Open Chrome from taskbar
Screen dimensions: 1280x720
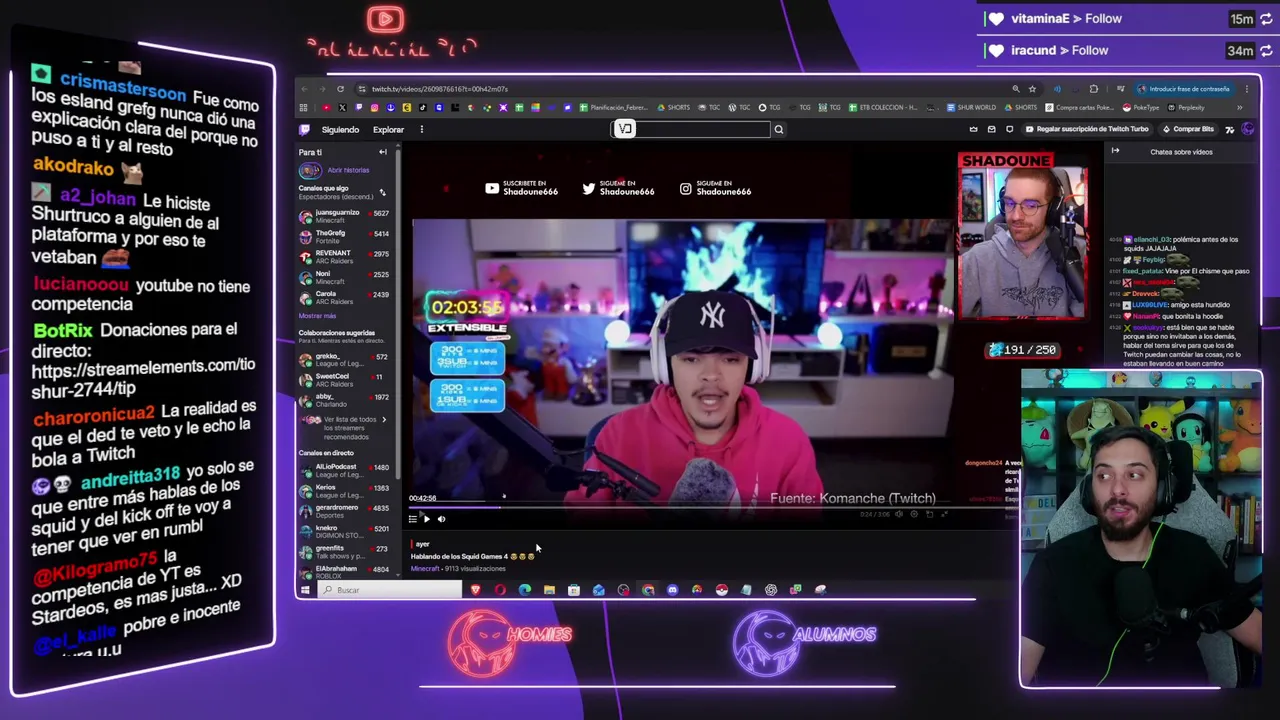click(x=648, y=590)
